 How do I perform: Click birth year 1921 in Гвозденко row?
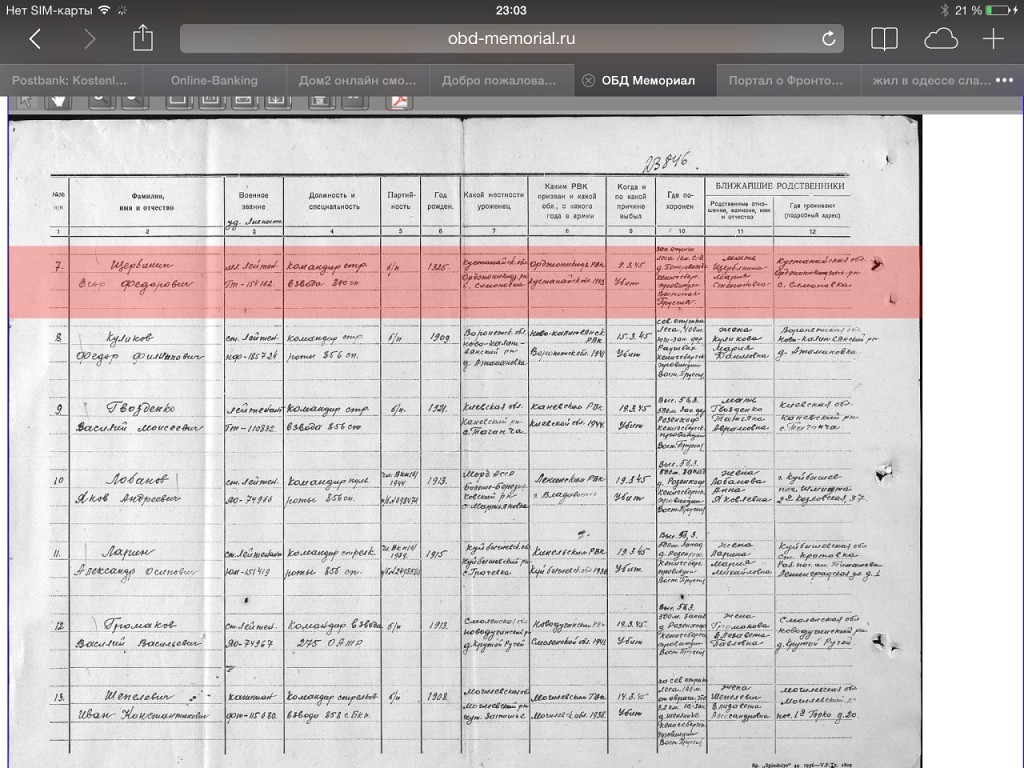(438, 408)
